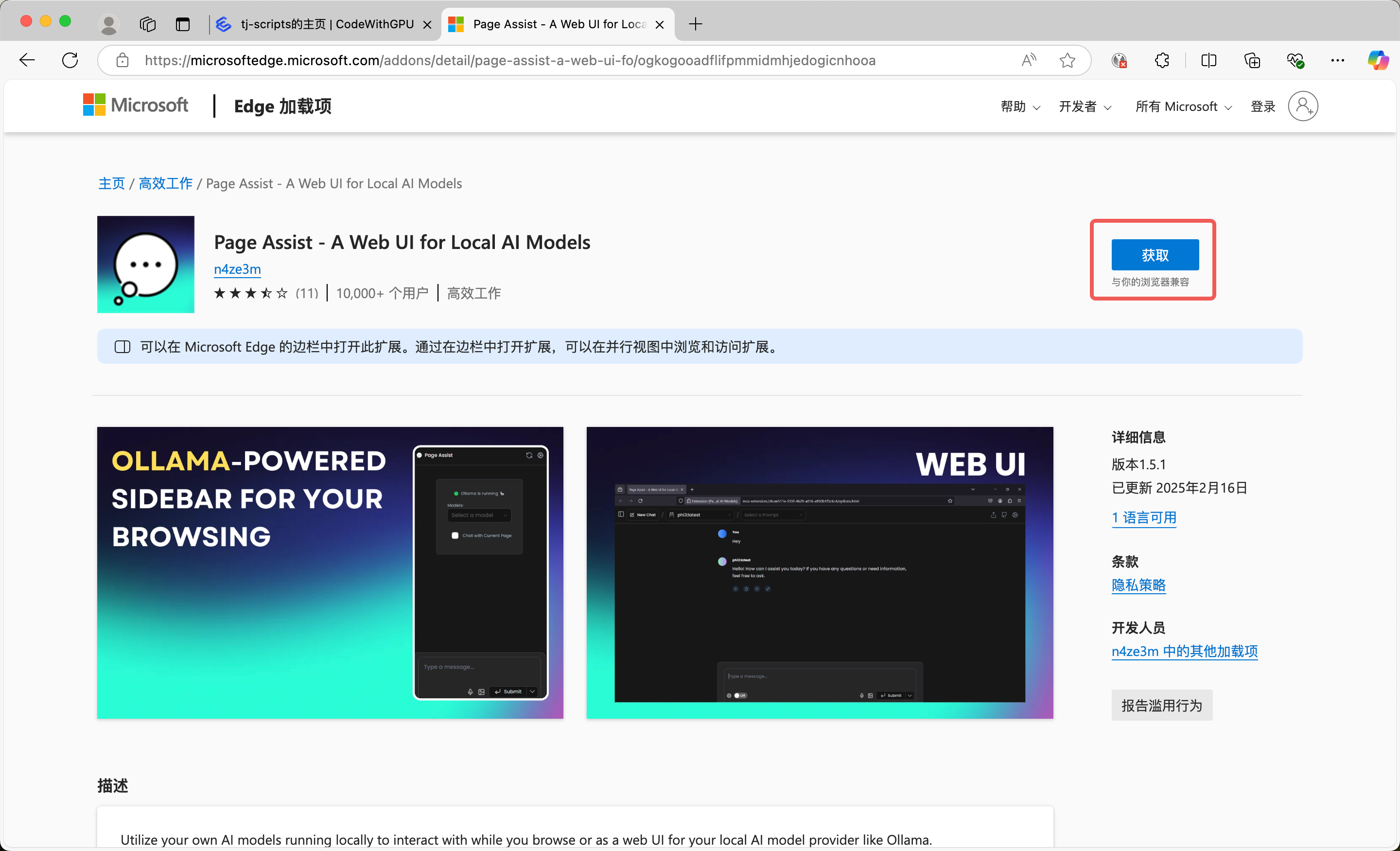Click the 10,000+ 个用户 text

(x=382, y=293)
